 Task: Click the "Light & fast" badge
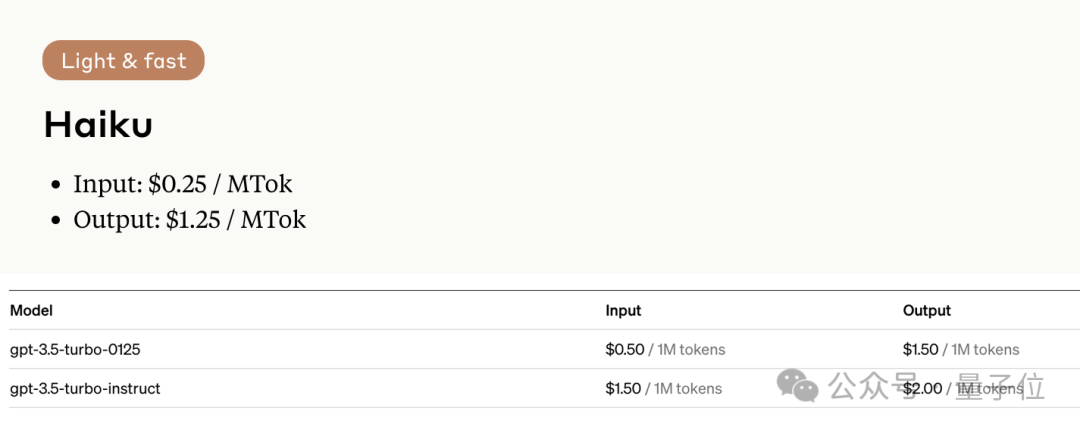(123, 61)
